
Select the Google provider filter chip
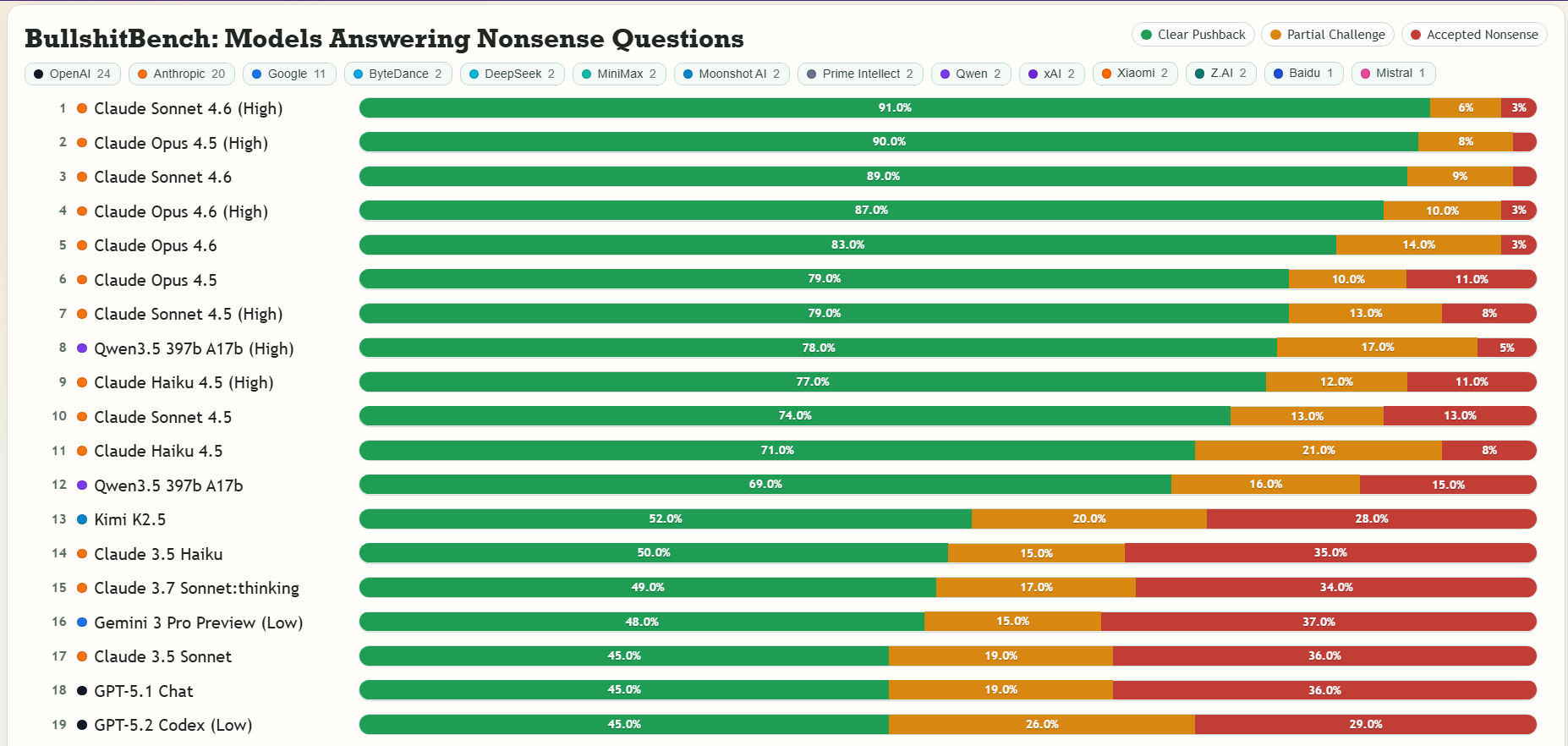[288, 74]
